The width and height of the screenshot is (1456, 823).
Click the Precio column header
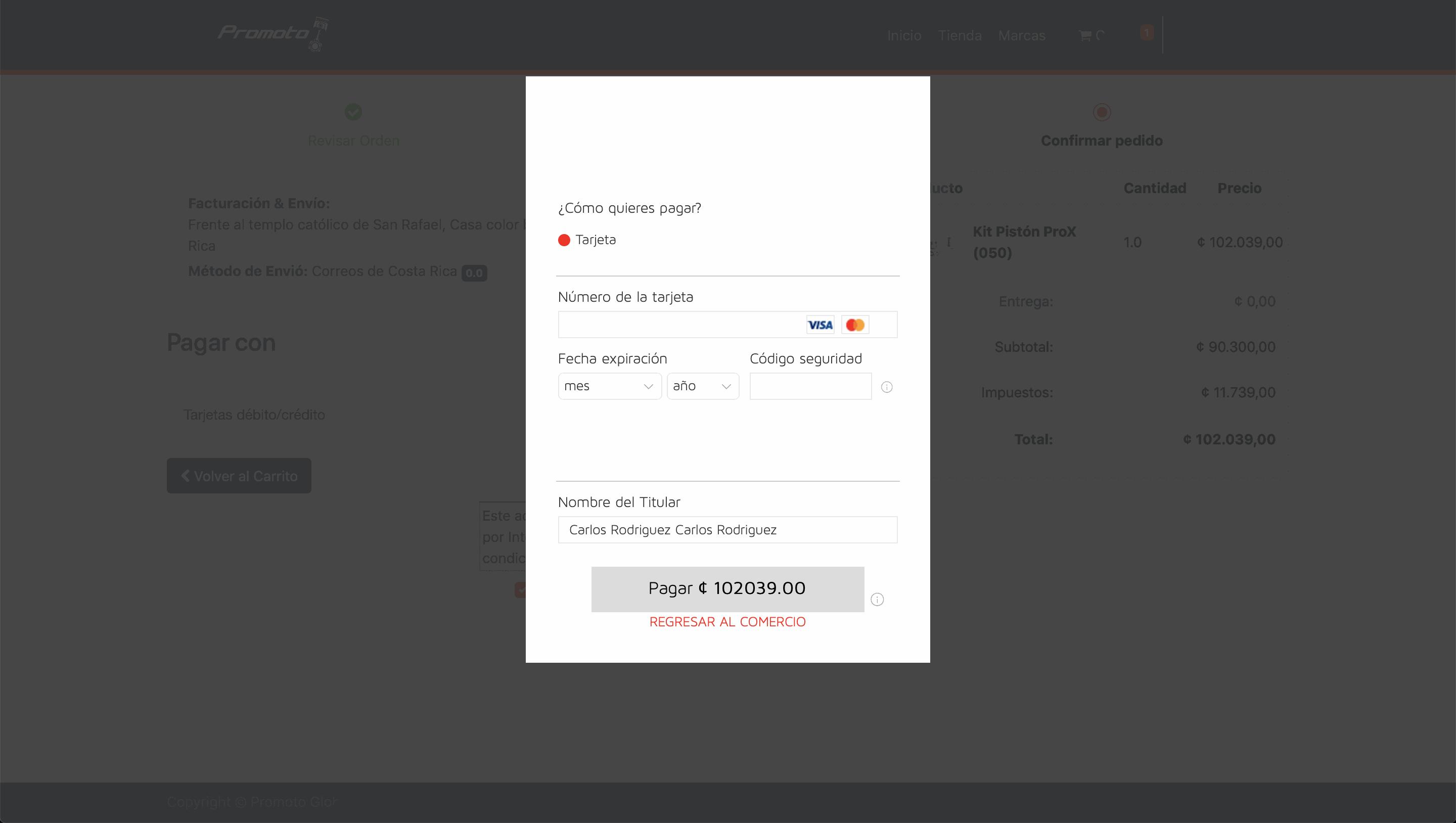[x=1239, y=188]
